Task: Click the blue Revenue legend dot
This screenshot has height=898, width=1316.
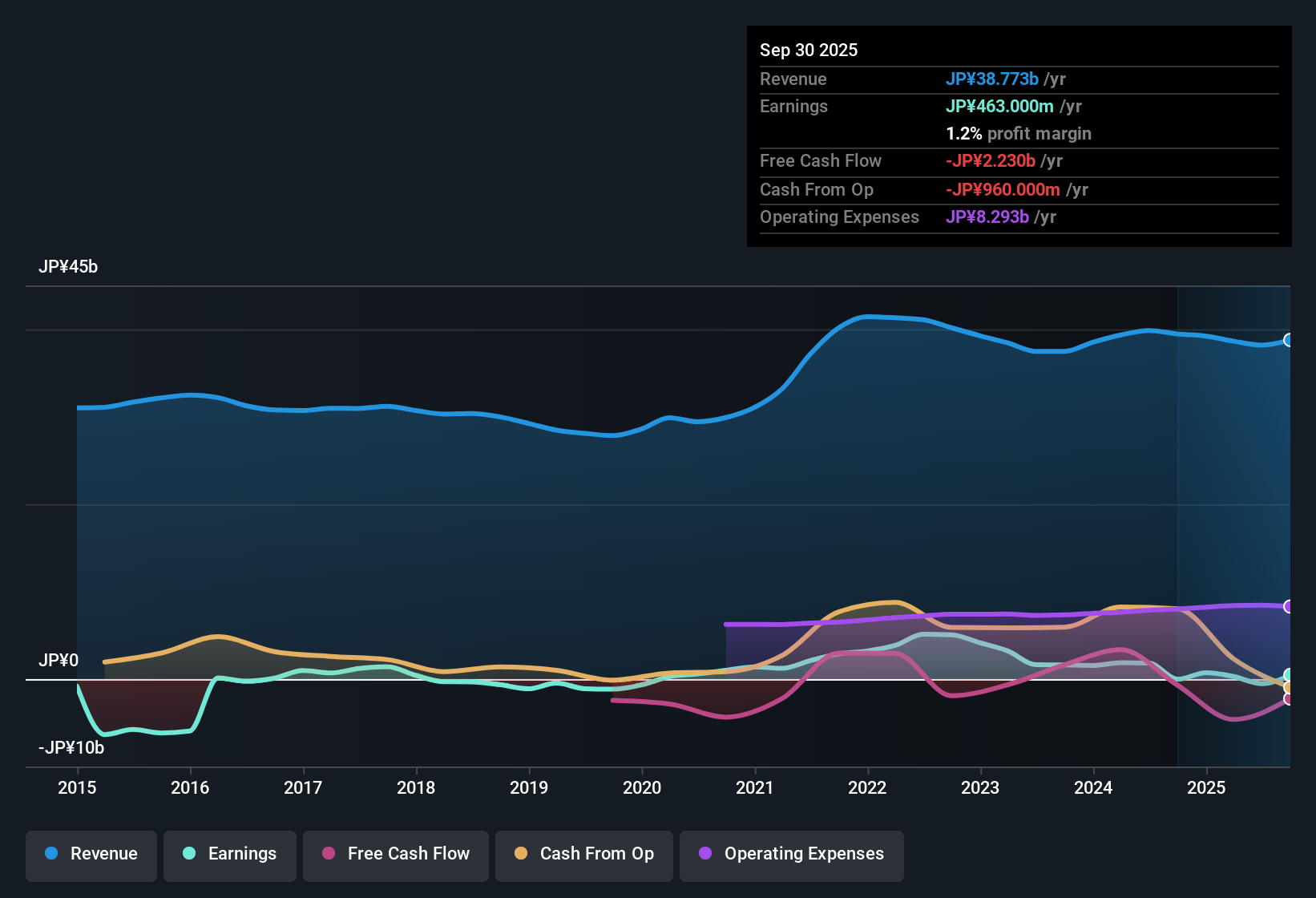Action: 50,854
